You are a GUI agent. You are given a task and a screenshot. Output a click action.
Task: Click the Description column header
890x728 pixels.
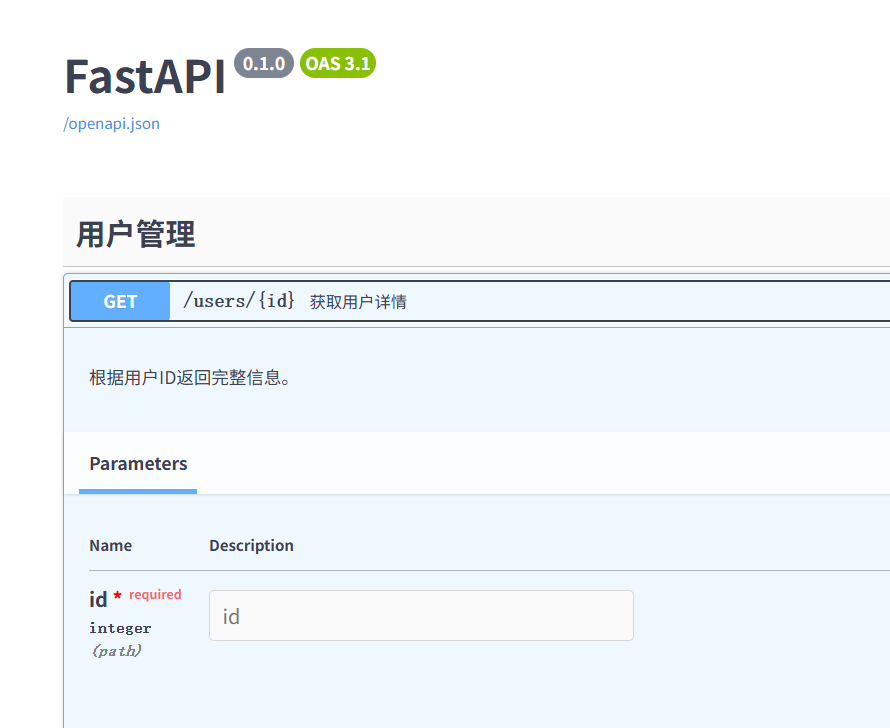click(251, 545)
